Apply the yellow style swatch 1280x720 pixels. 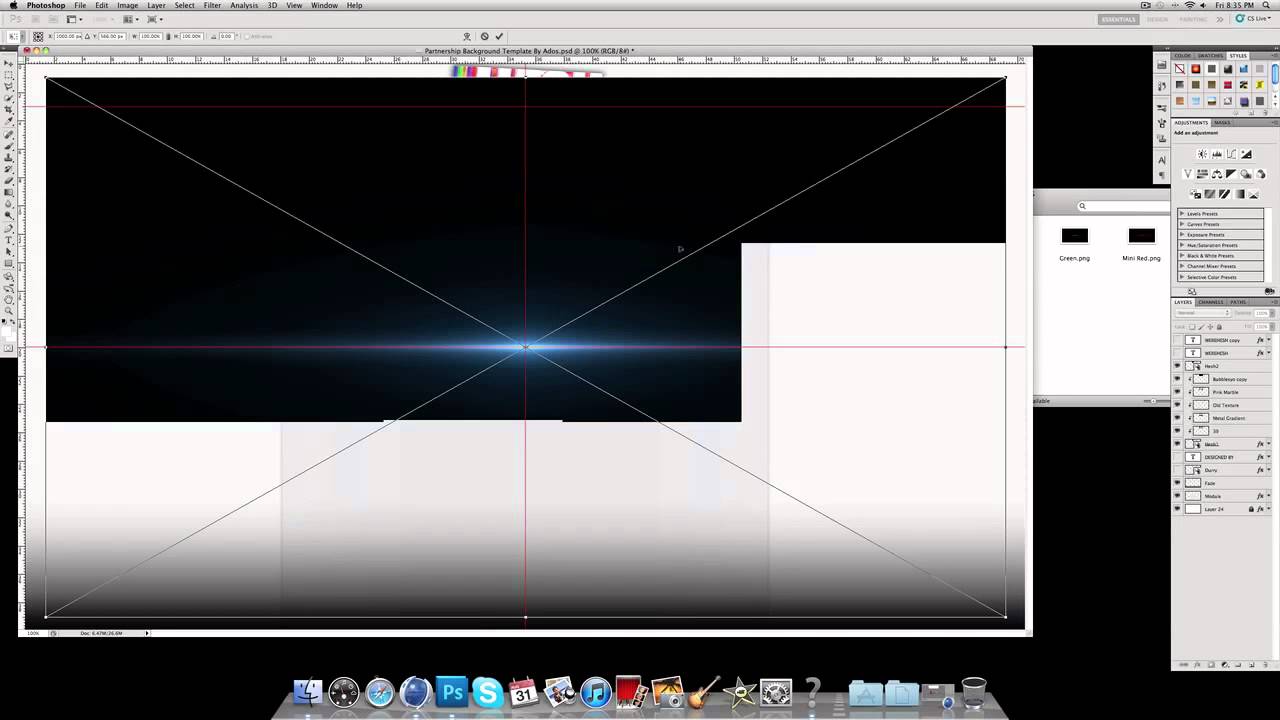(x=1260, y=84)
